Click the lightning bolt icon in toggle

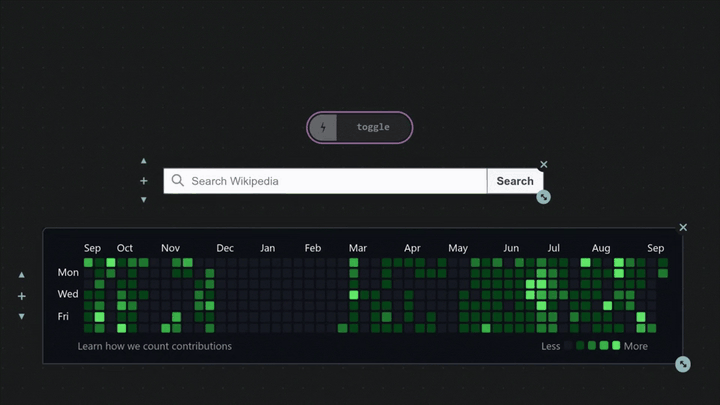pos(323,127)
